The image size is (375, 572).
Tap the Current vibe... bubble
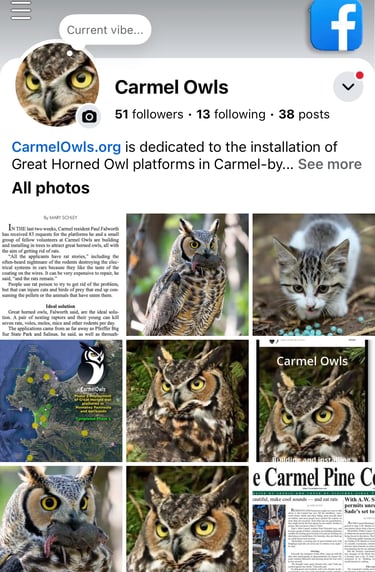click(105, 30)
